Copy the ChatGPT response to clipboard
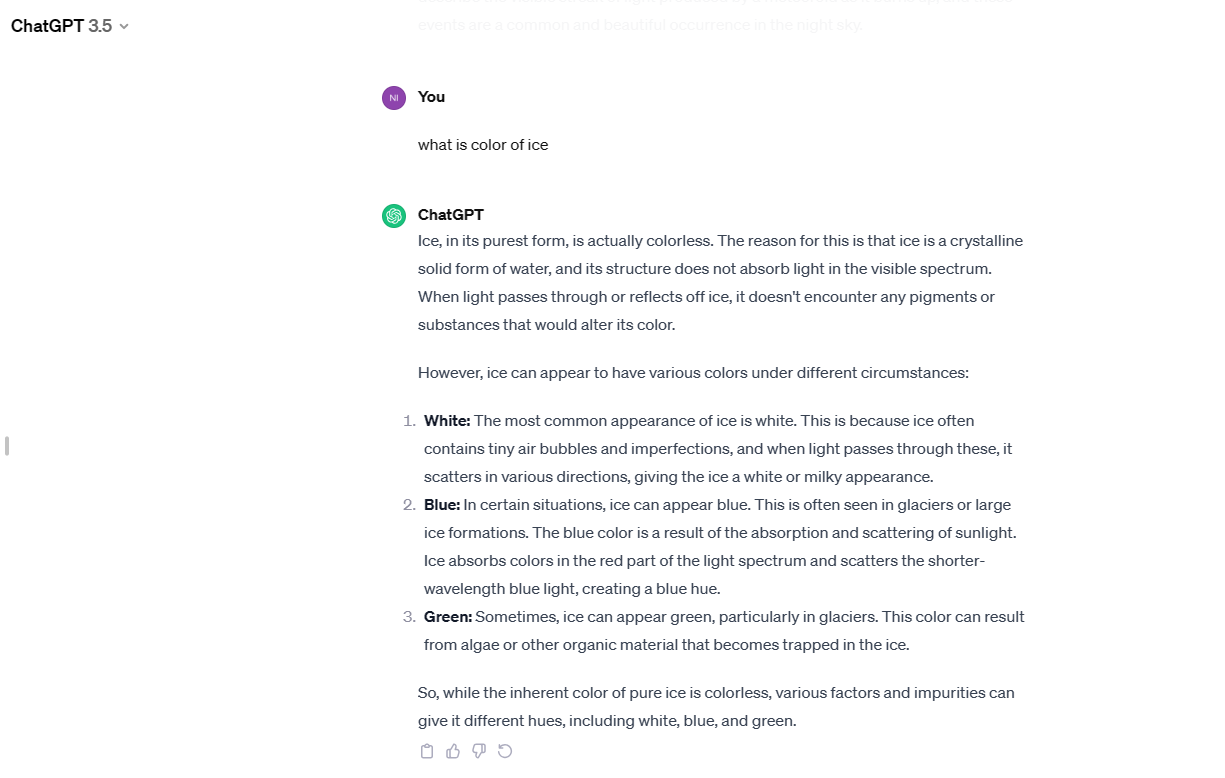Image resolution: width=1225 pixels, height=778 pixels. (427, 751)
